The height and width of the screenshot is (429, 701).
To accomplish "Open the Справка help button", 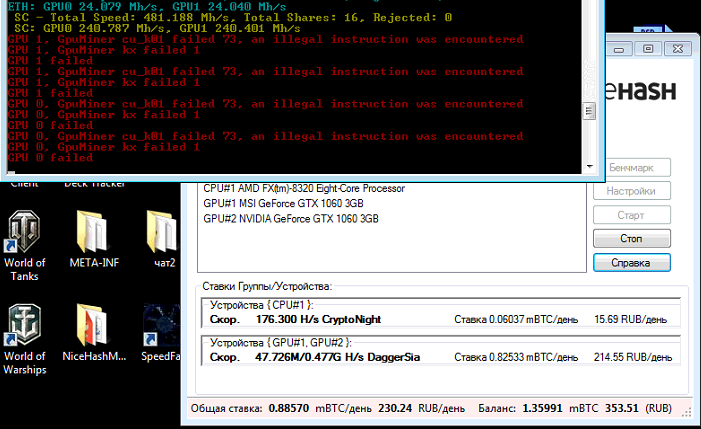I will (631, 263).
